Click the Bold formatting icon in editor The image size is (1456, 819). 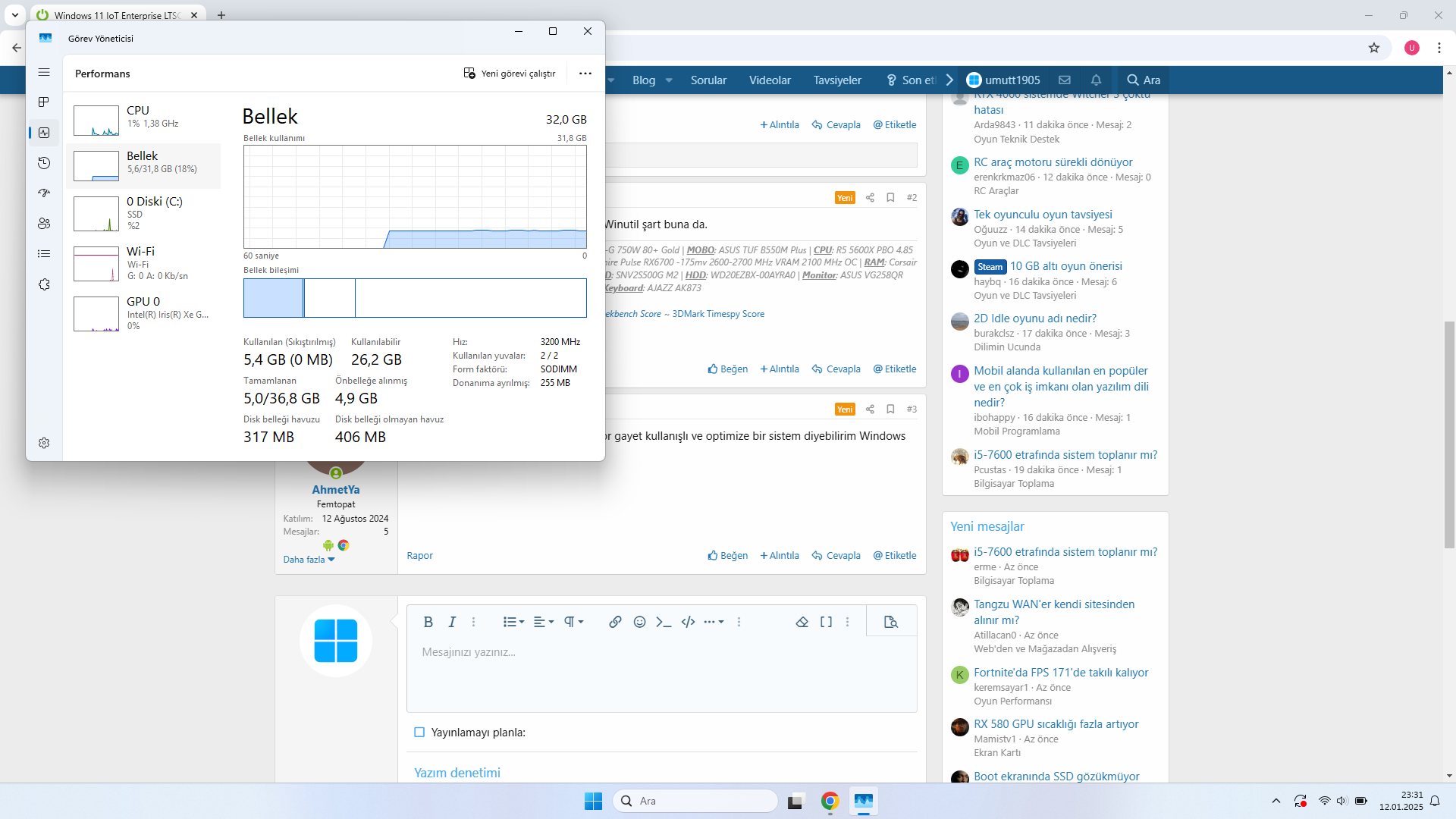coord(428,622)
